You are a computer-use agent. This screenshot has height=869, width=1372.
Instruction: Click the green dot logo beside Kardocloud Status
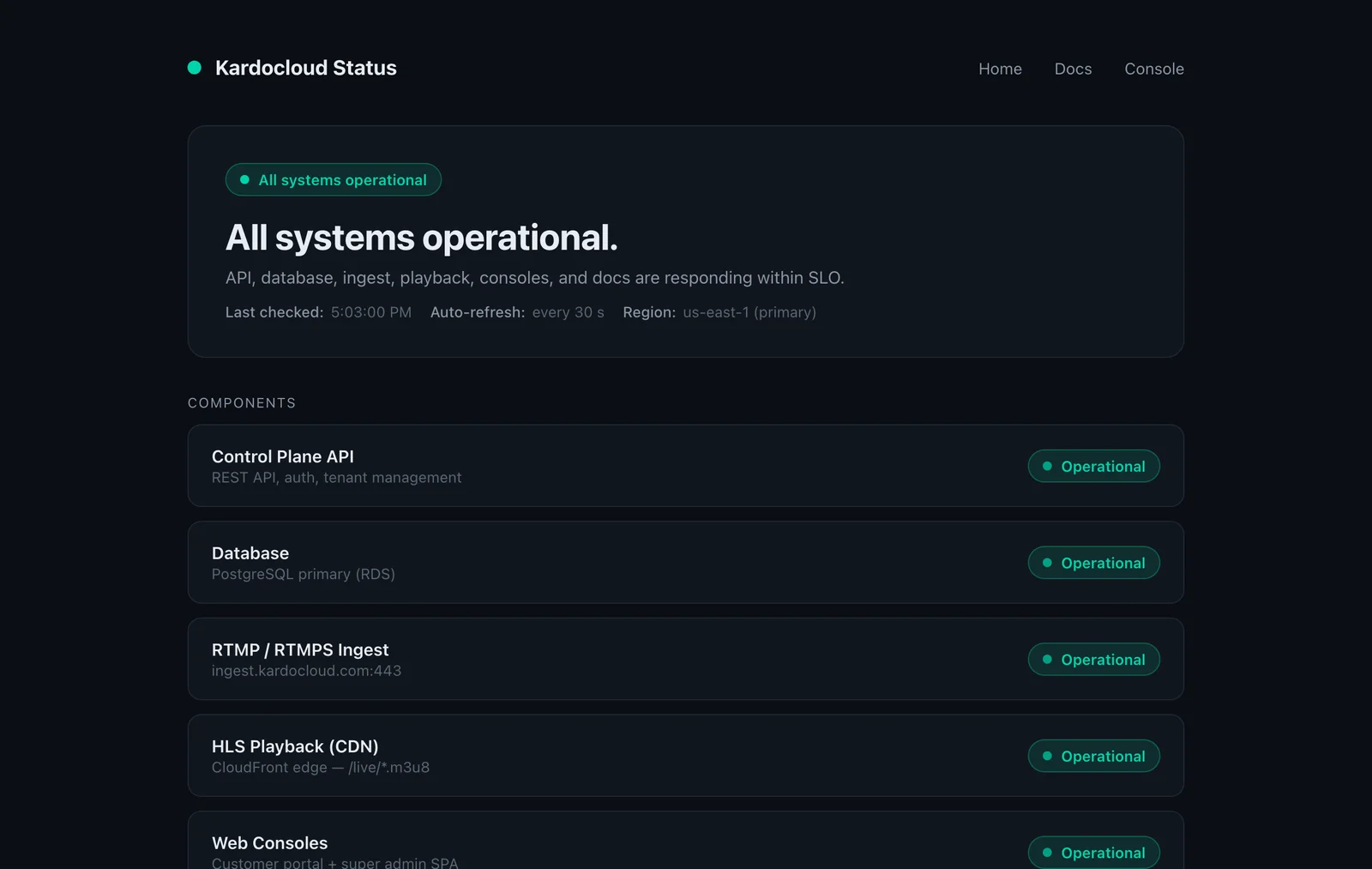195,68
